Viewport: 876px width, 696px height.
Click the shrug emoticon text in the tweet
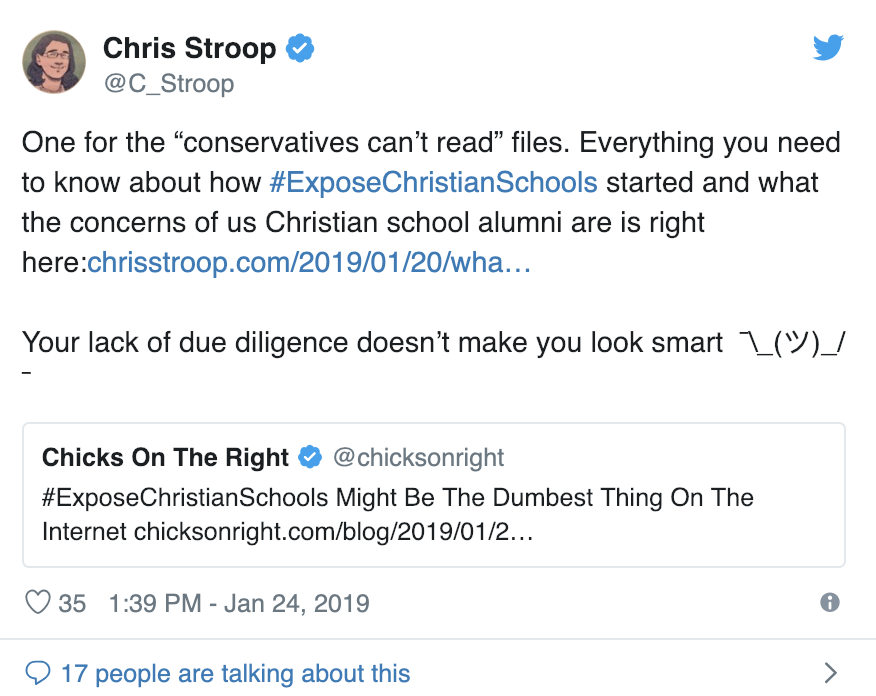[792, 343]
